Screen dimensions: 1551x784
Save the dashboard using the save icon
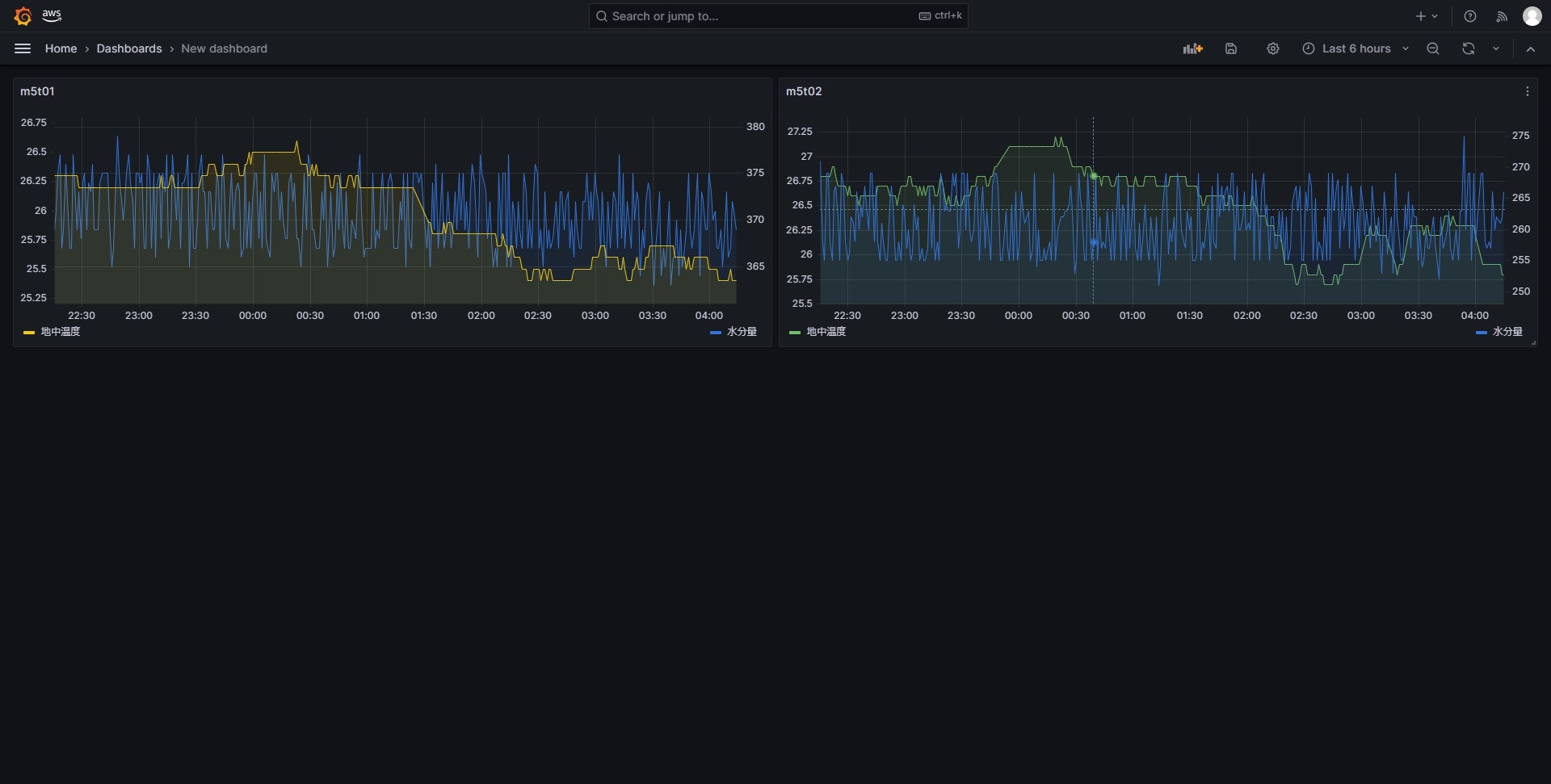(x=1230, y=48)
